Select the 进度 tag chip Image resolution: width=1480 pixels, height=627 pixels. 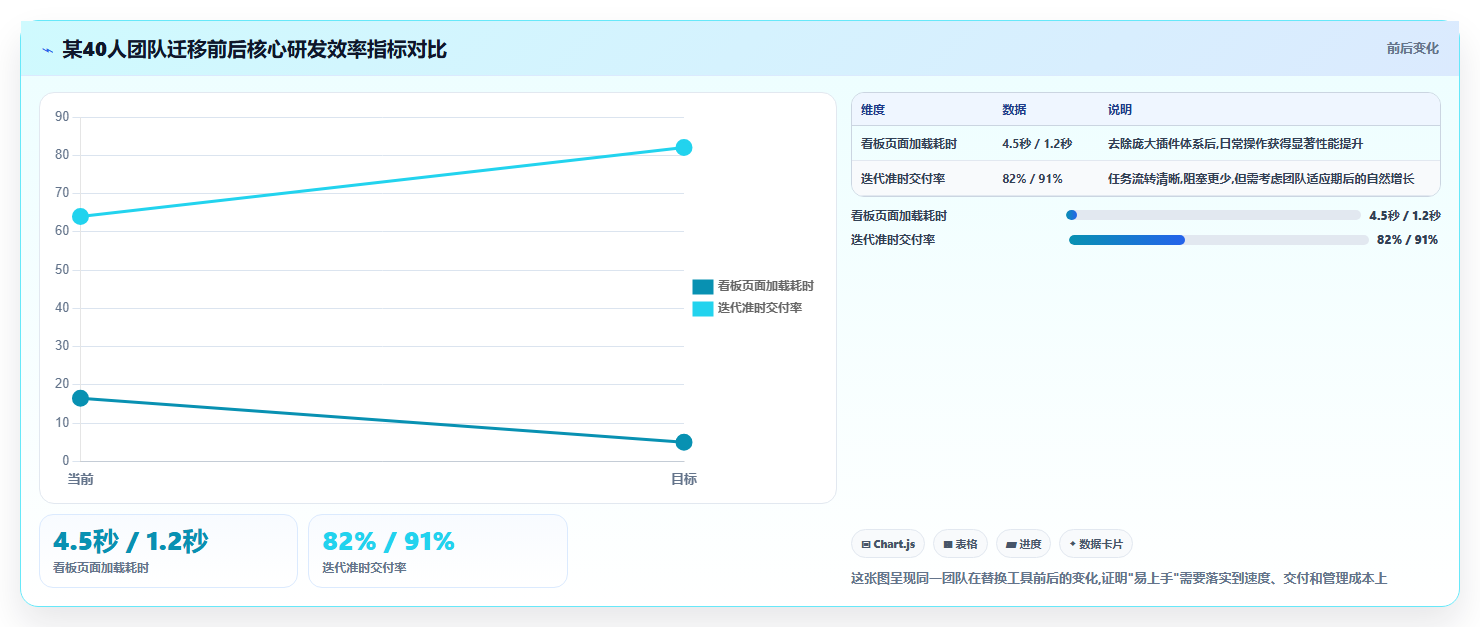(x=1024, y=544)
